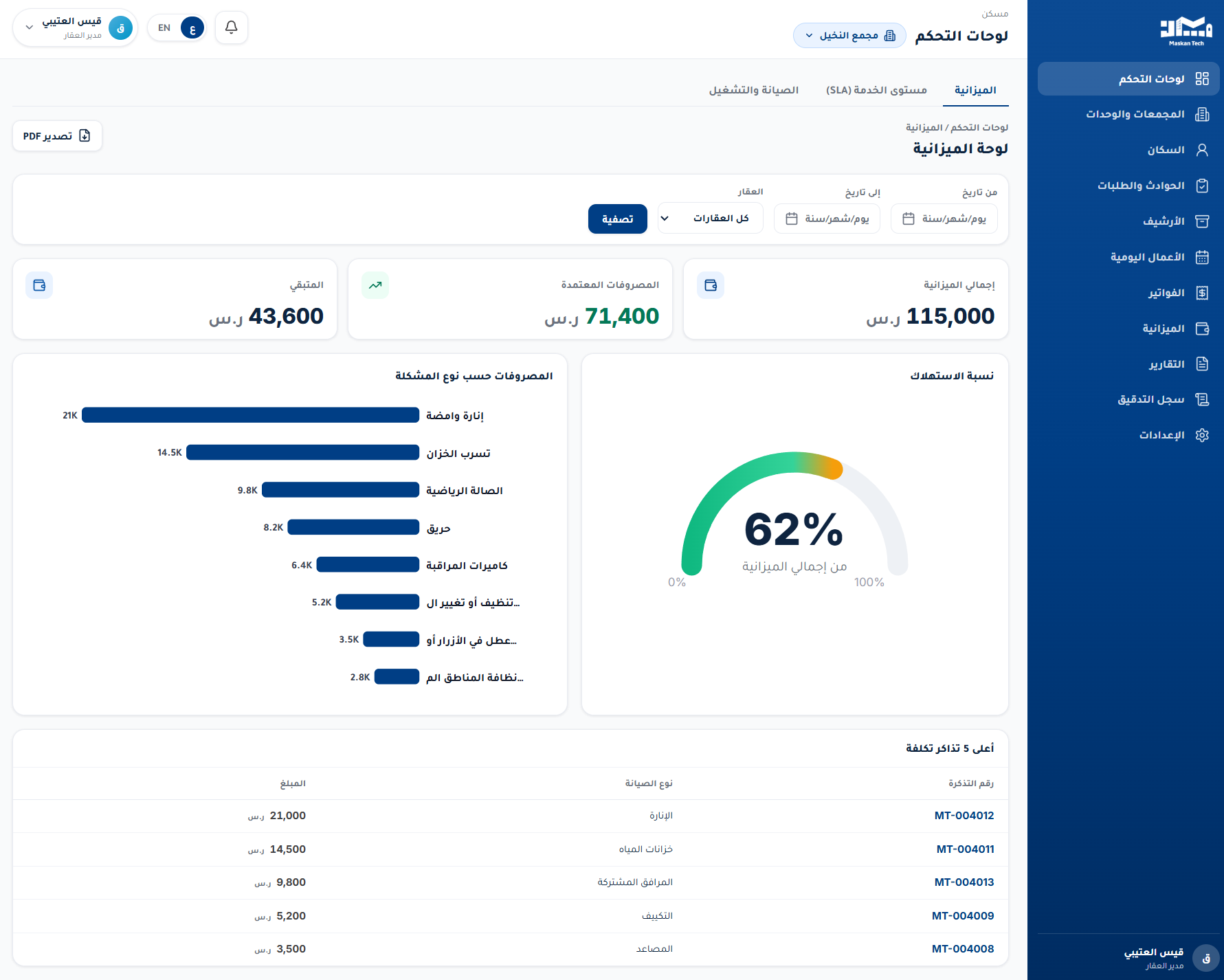
Task: Open the كل العقارات property dropdown
Action: pos(711,219)
